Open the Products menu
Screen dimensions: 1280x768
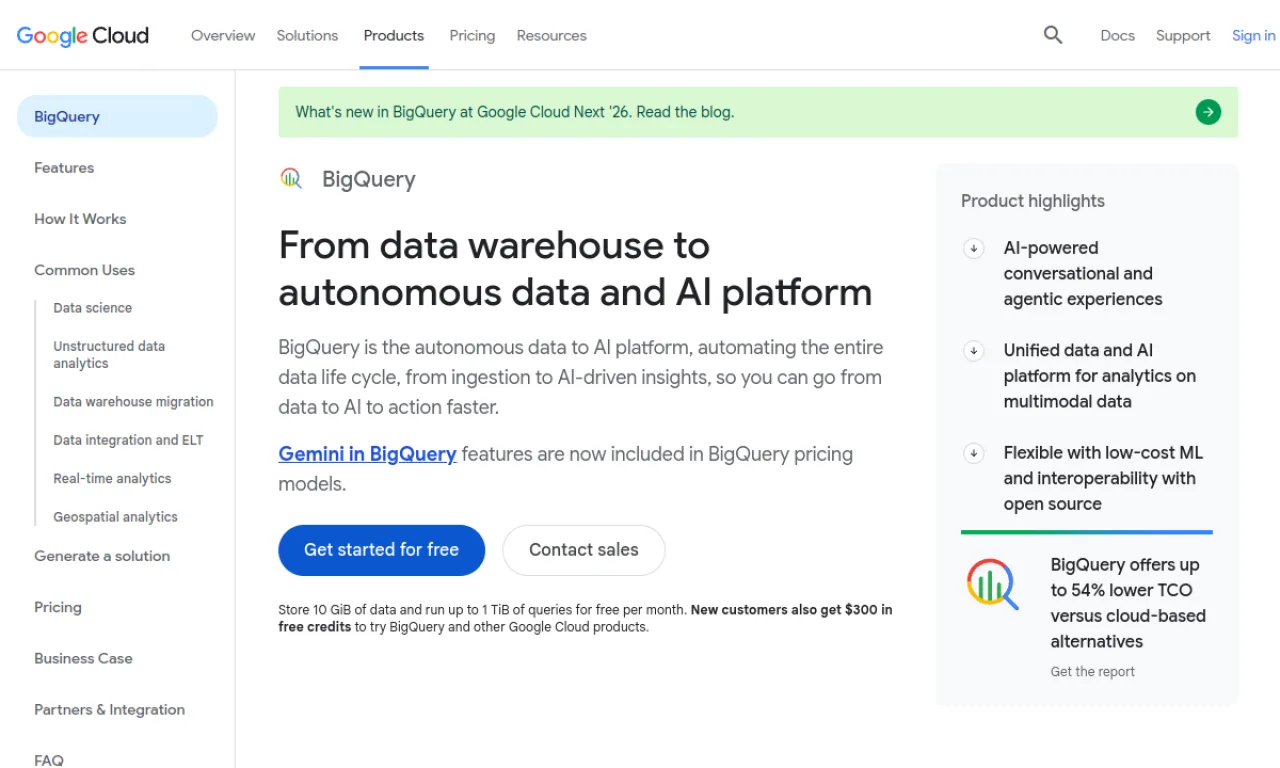coord(394,35)
